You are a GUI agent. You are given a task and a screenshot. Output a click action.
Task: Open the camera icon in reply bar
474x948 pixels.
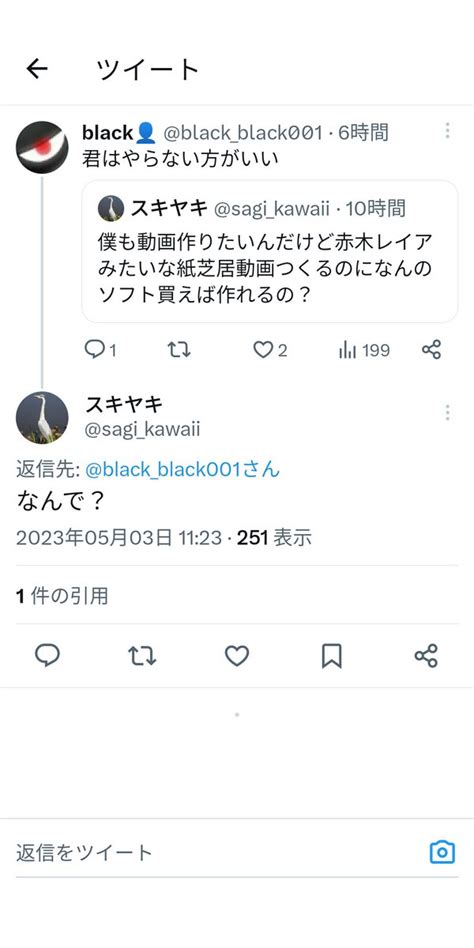tap(442, 852)
